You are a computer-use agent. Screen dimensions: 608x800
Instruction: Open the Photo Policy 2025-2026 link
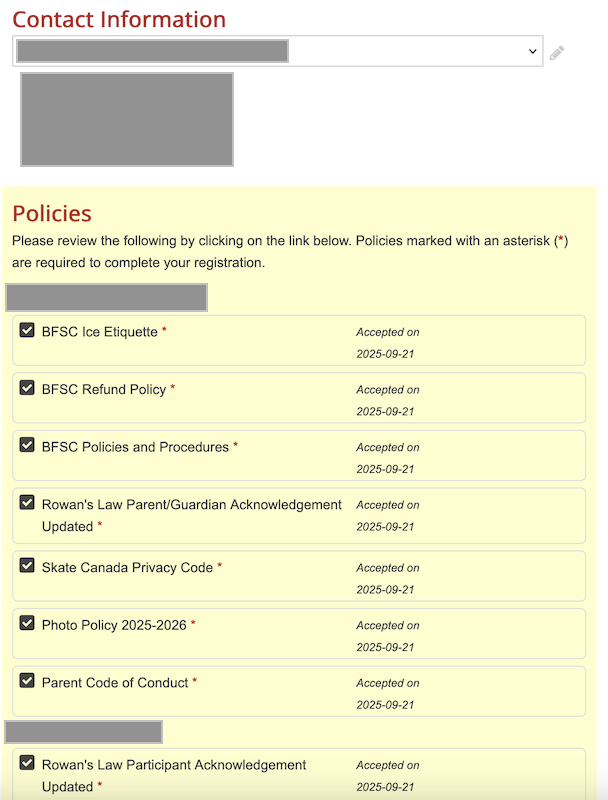[114, 625]
